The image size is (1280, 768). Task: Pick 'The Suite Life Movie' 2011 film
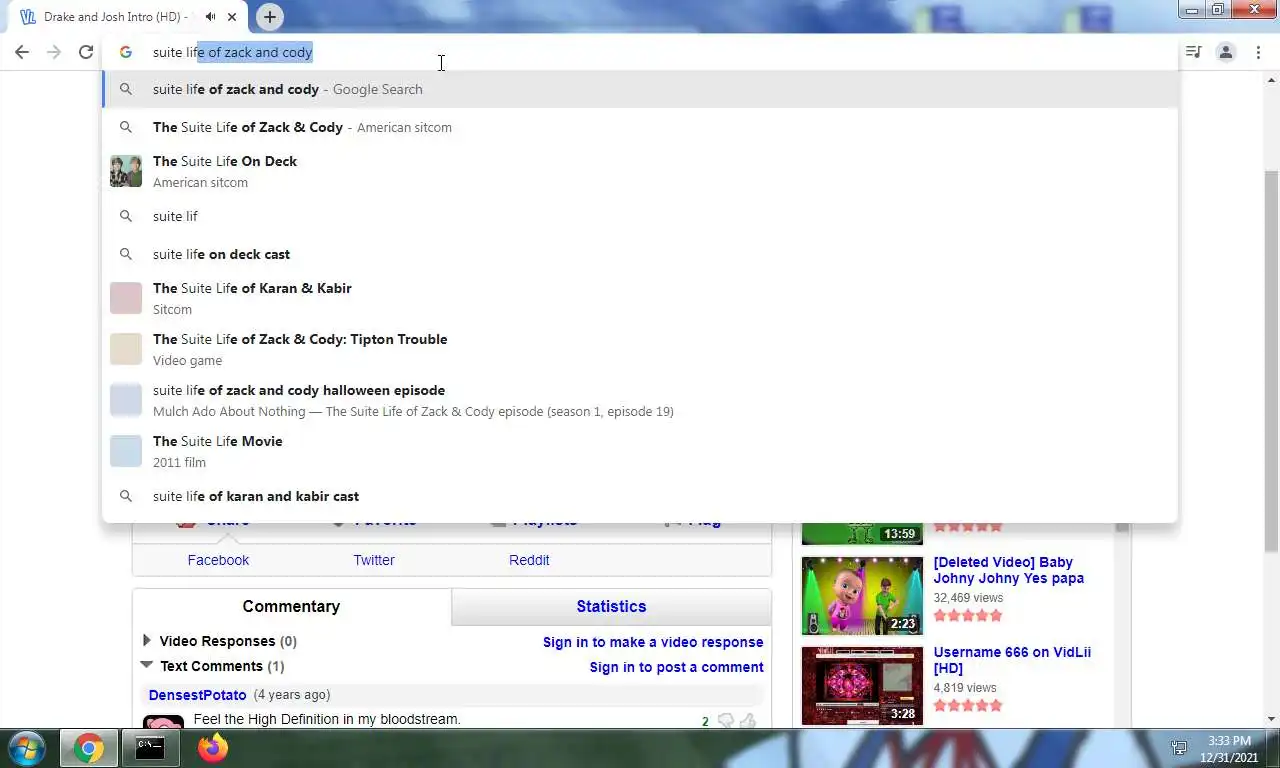pos(640,451)
